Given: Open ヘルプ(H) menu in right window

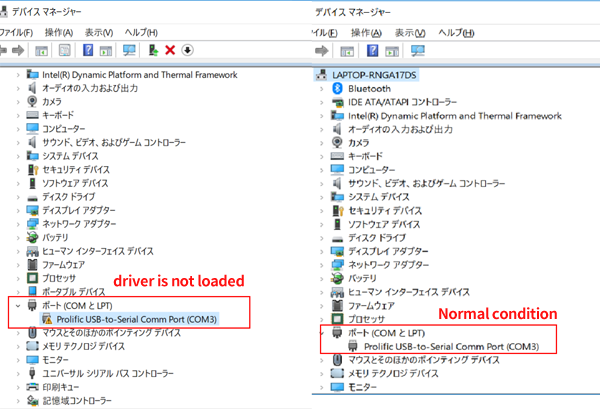Looking at the screenshot, I should 456,33.
